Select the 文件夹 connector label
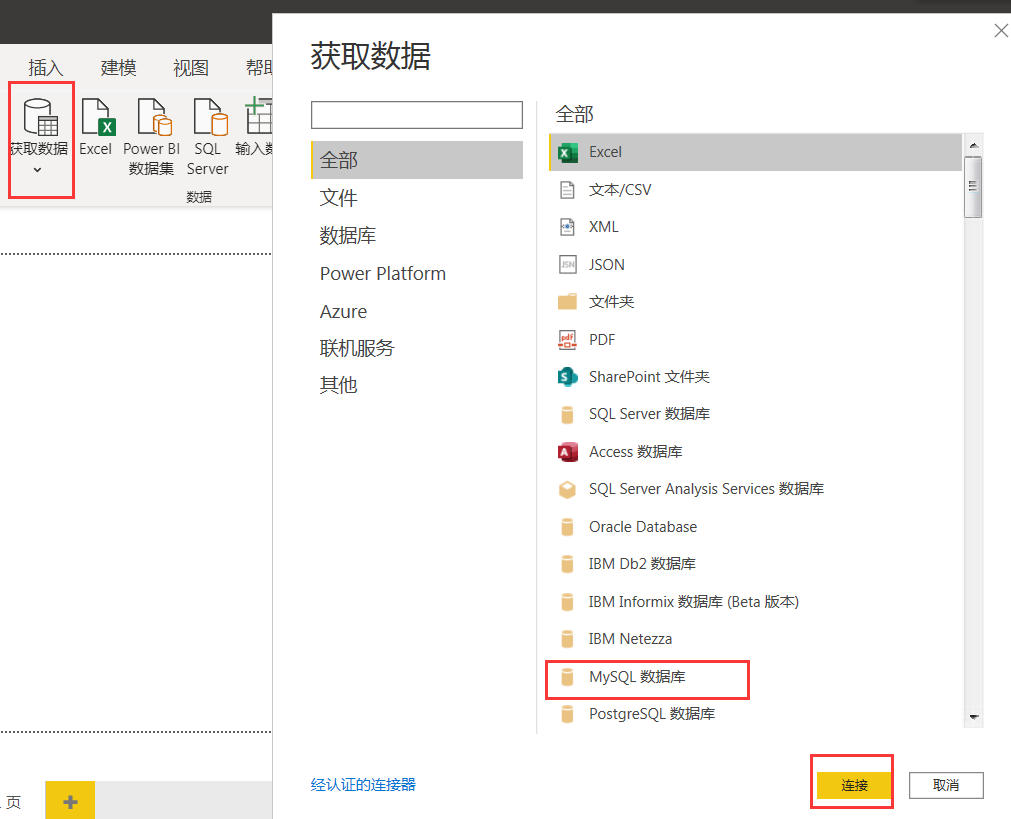This screenshot has height=819, width=1011. 611,302
